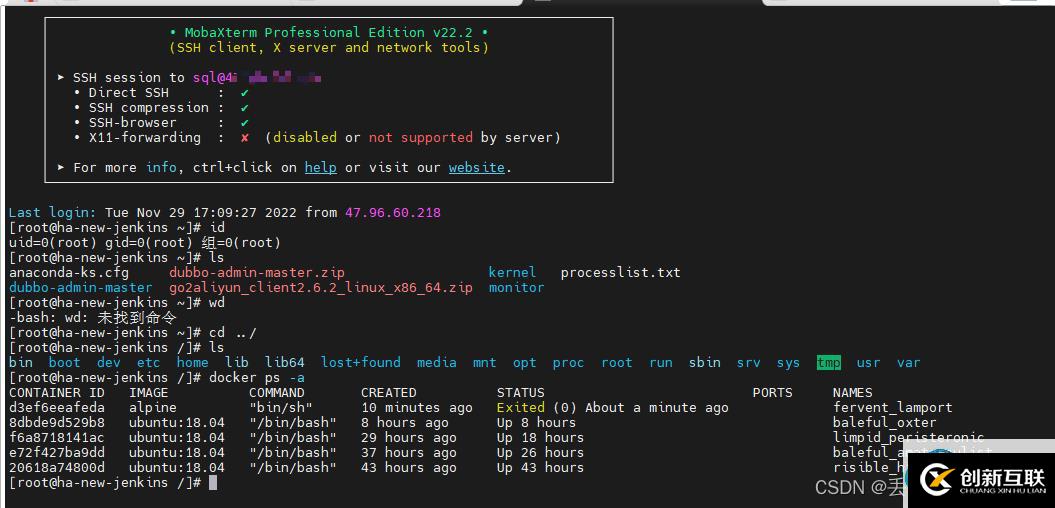Open the underlined help link
This screenshot has height=508, width=1055.
click(x=320, y=168)
